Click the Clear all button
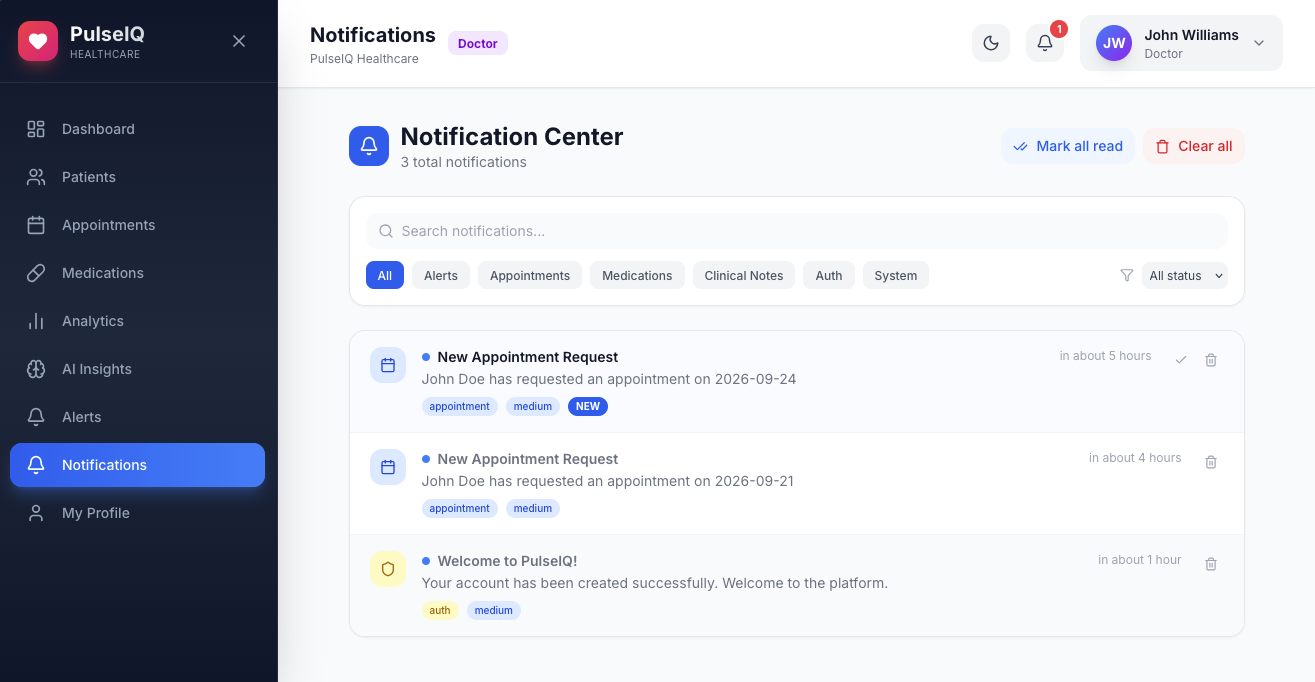 point(1194,146)
